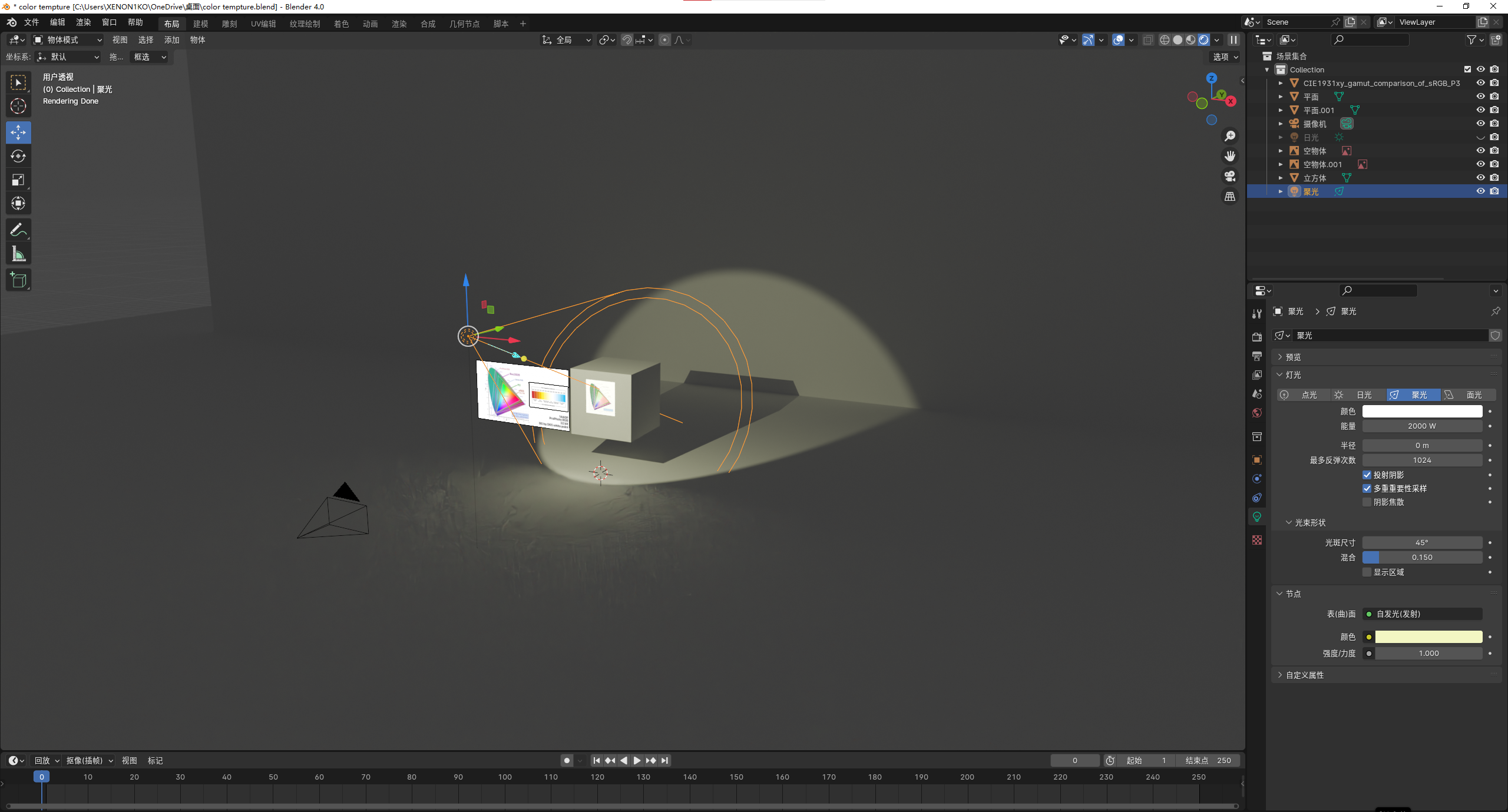Hide 立方体 in viewport via eye icon

(x=1480, y=178)
